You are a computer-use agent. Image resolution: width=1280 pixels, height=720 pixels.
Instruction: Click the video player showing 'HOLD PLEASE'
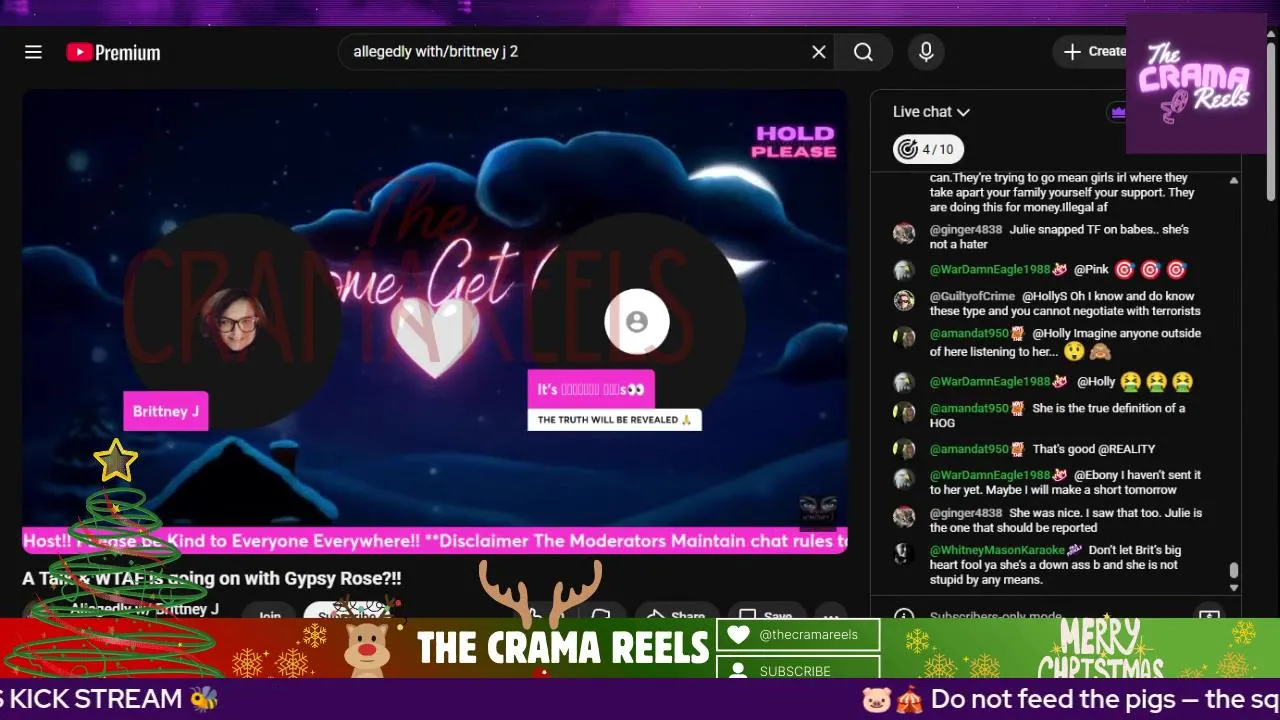[435, 321]
